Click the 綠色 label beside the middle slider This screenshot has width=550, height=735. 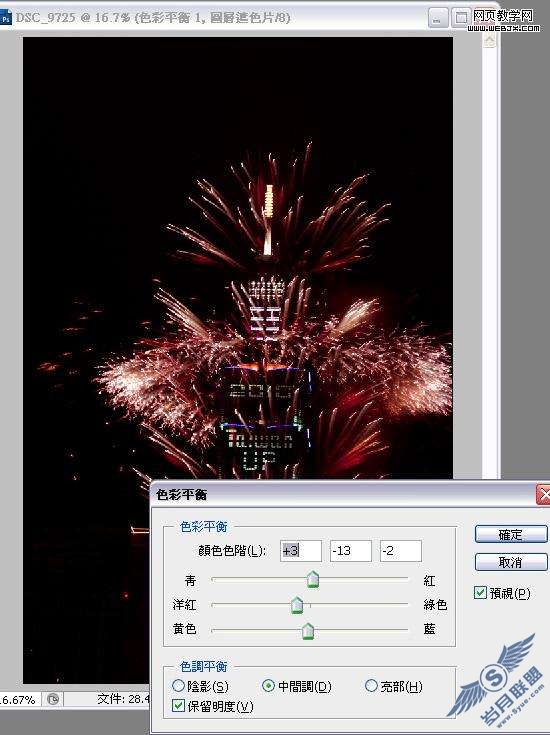(435, 605)
